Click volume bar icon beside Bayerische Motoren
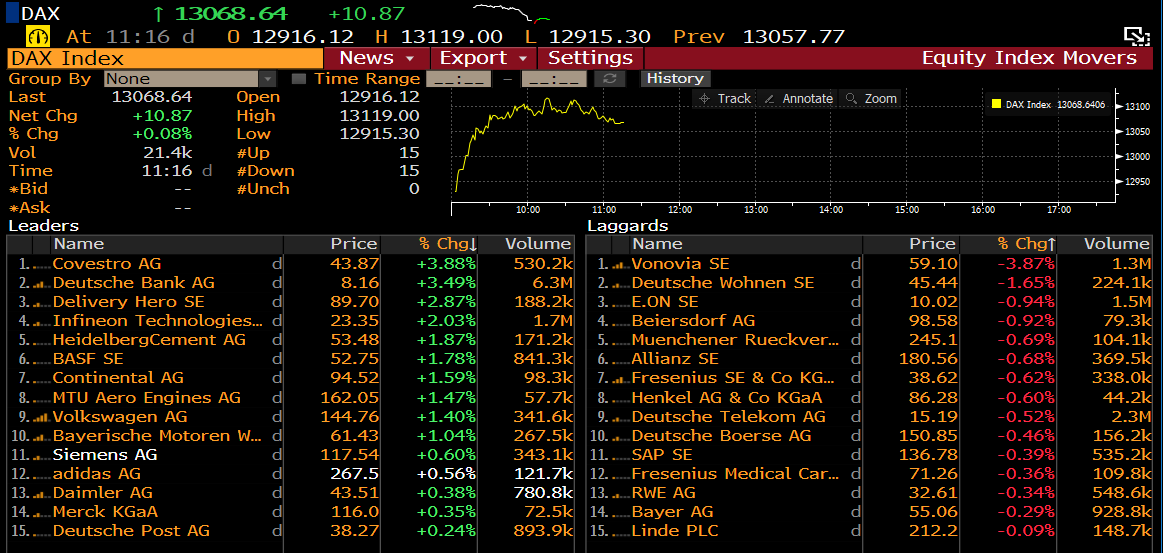 click(x=43, y=436)
